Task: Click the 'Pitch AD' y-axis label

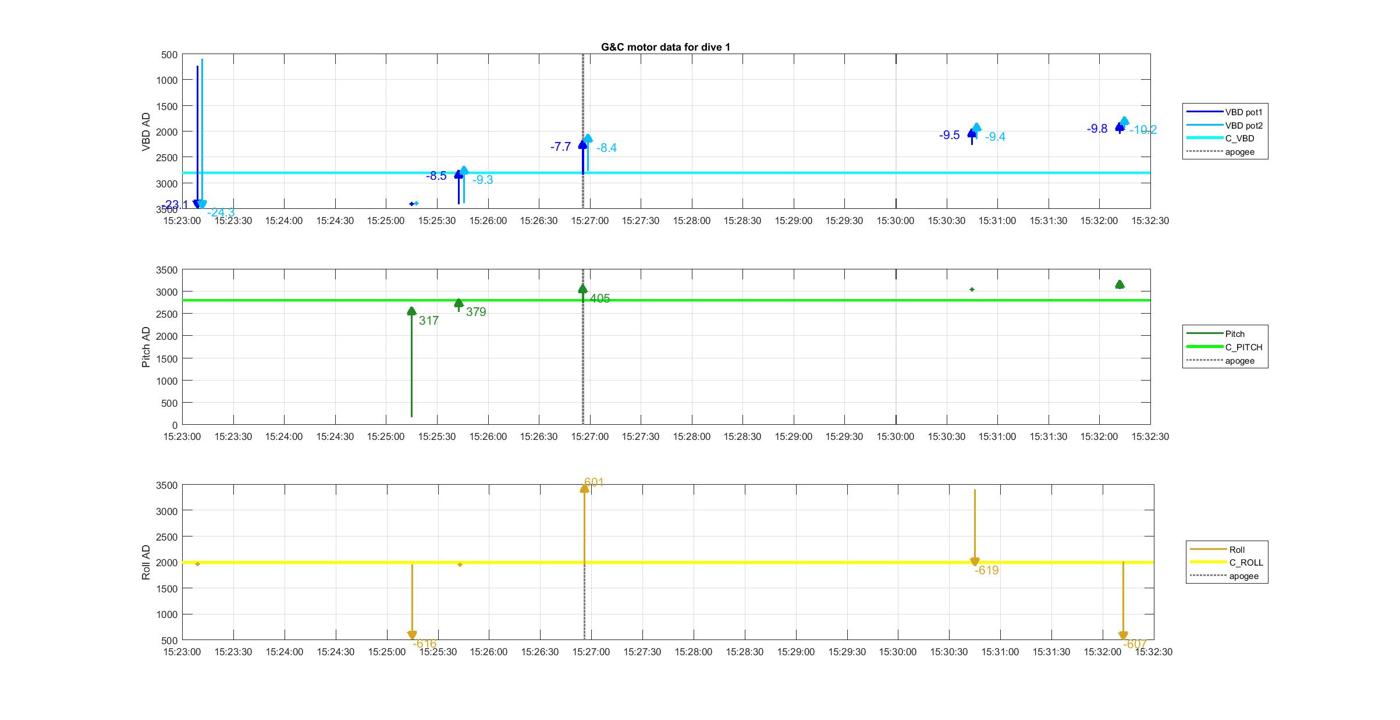Action: (146, 347)
